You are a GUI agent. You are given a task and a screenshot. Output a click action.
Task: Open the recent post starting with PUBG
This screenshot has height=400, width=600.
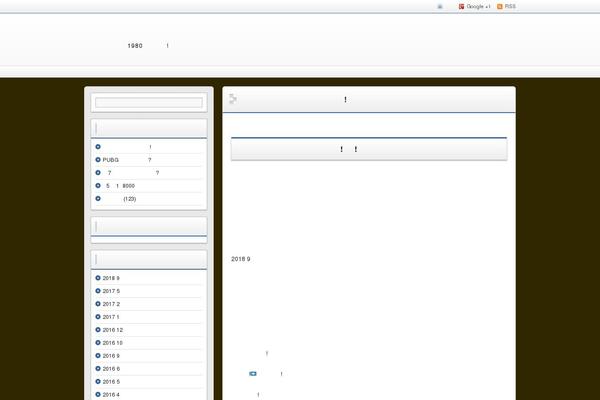(x=127, y=160)
